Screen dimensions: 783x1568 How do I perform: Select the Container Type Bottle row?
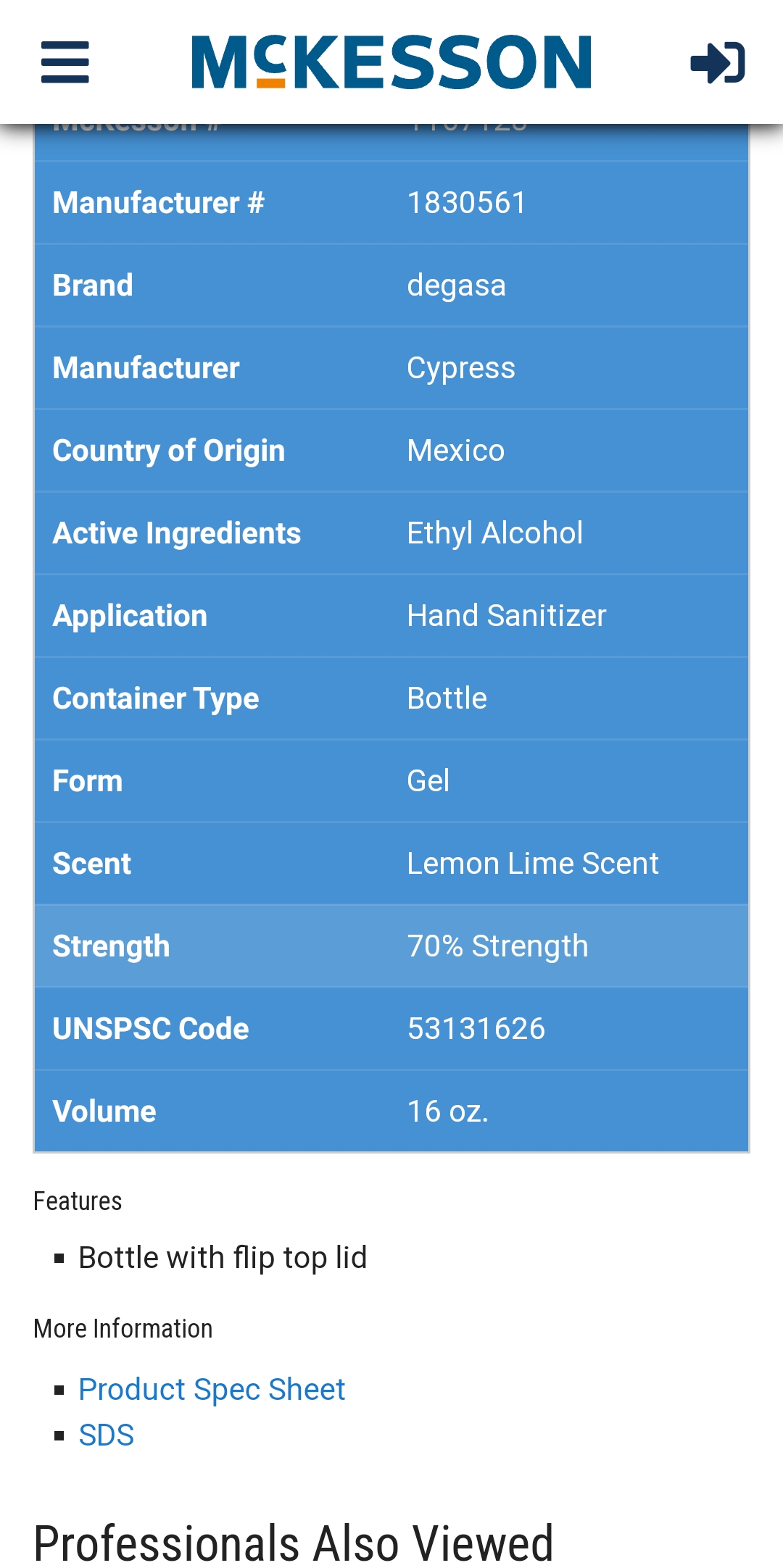coord(391,698)
